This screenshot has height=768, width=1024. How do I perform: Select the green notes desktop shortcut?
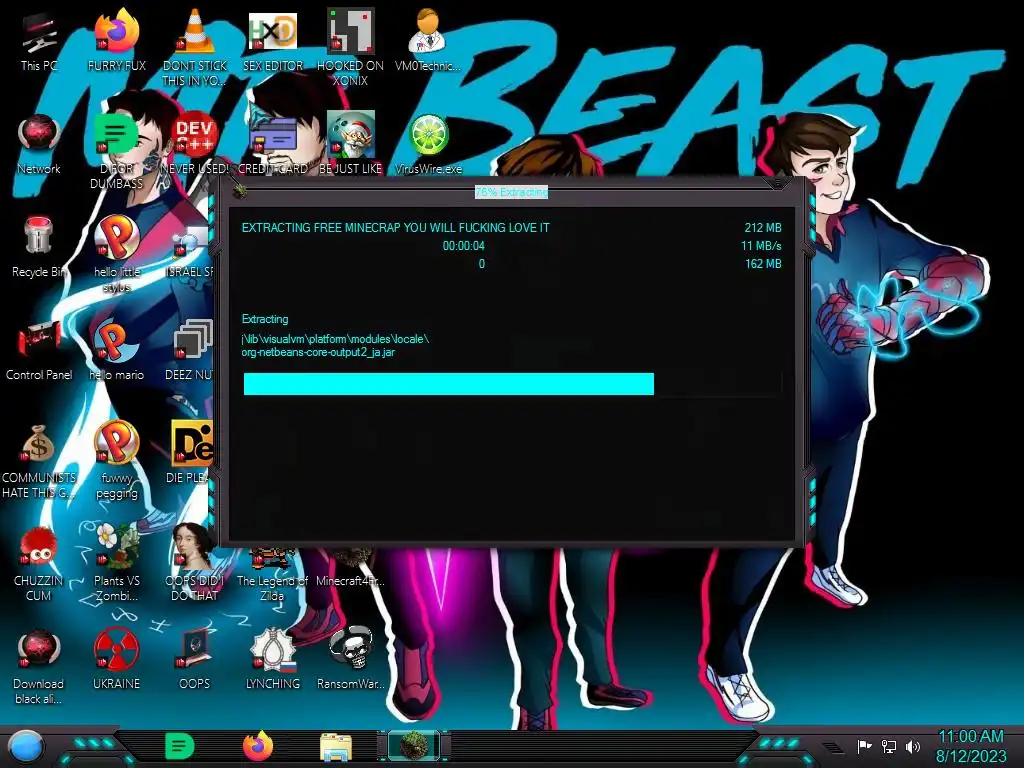[x=116, y=135]
